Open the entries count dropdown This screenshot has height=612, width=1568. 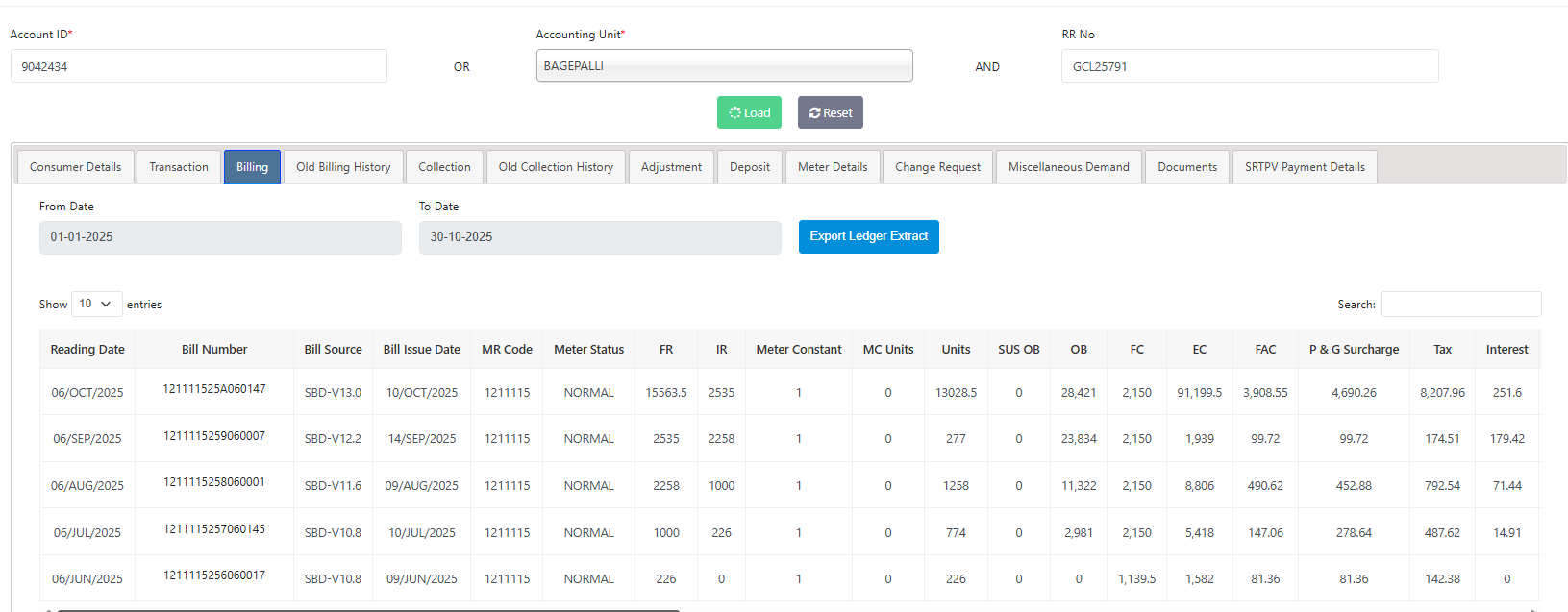[x=96, y=304]
